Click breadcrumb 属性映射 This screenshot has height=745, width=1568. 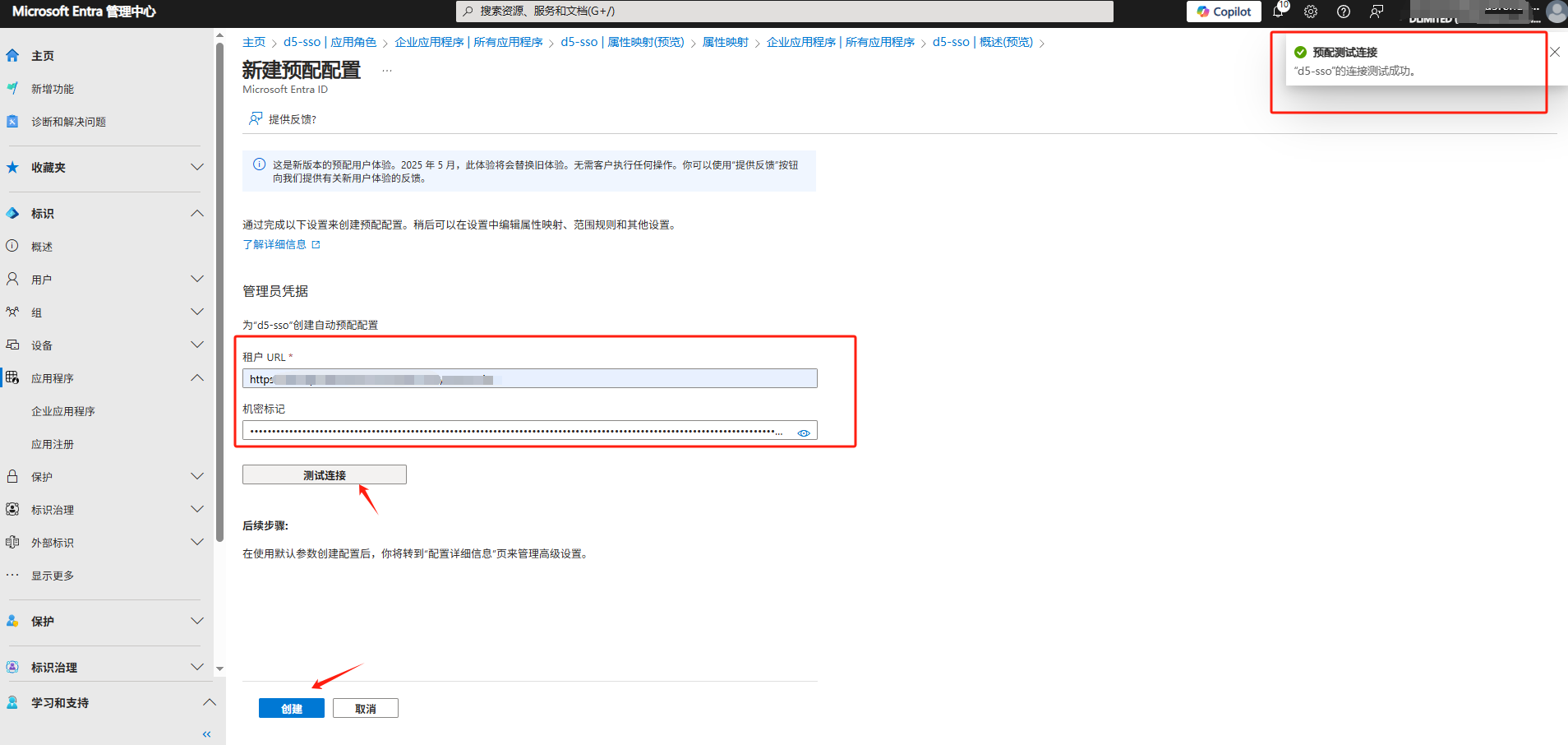[725, 42]
